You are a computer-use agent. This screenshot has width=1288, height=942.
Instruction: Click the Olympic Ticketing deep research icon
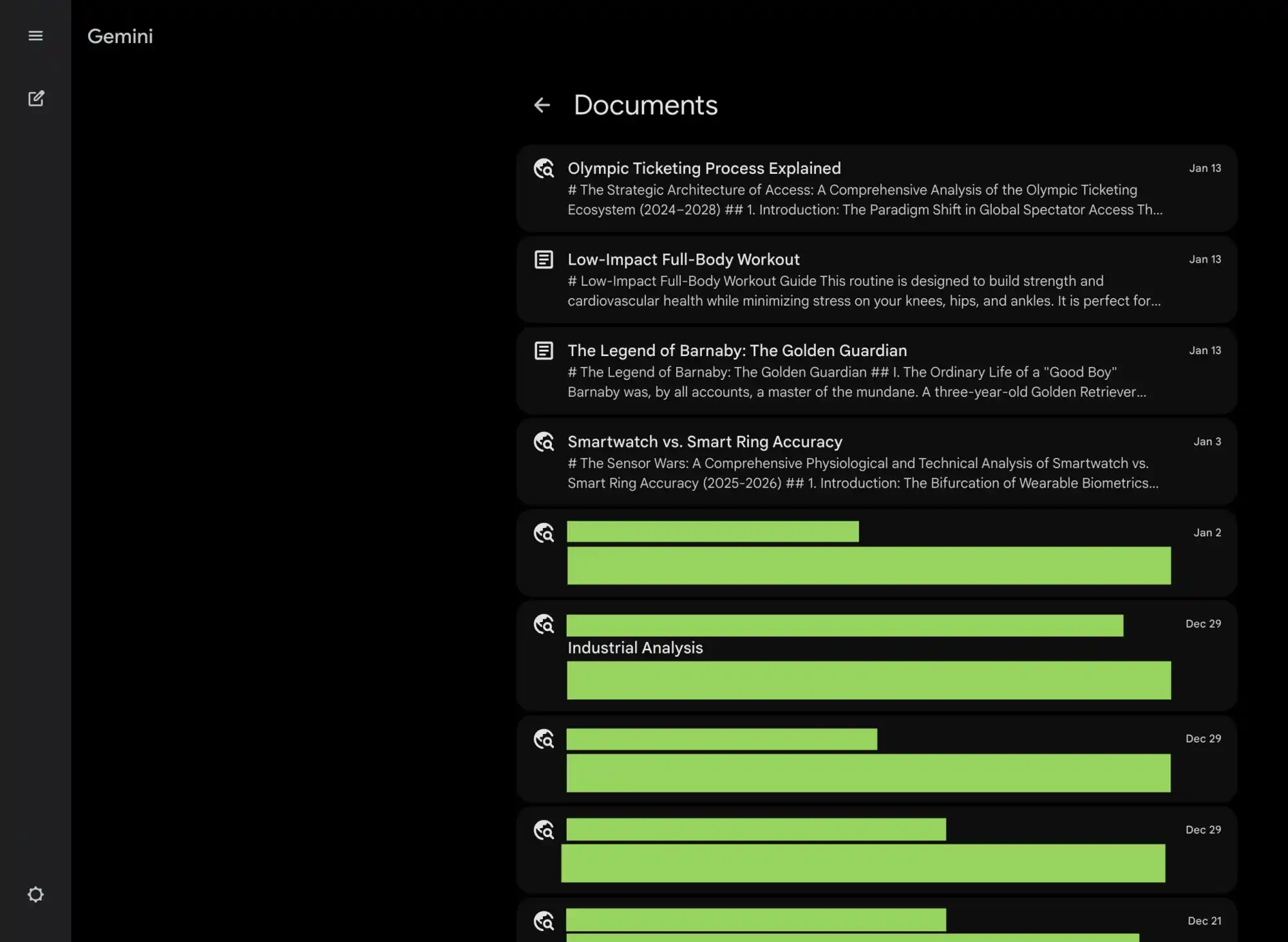click(544, 169)
